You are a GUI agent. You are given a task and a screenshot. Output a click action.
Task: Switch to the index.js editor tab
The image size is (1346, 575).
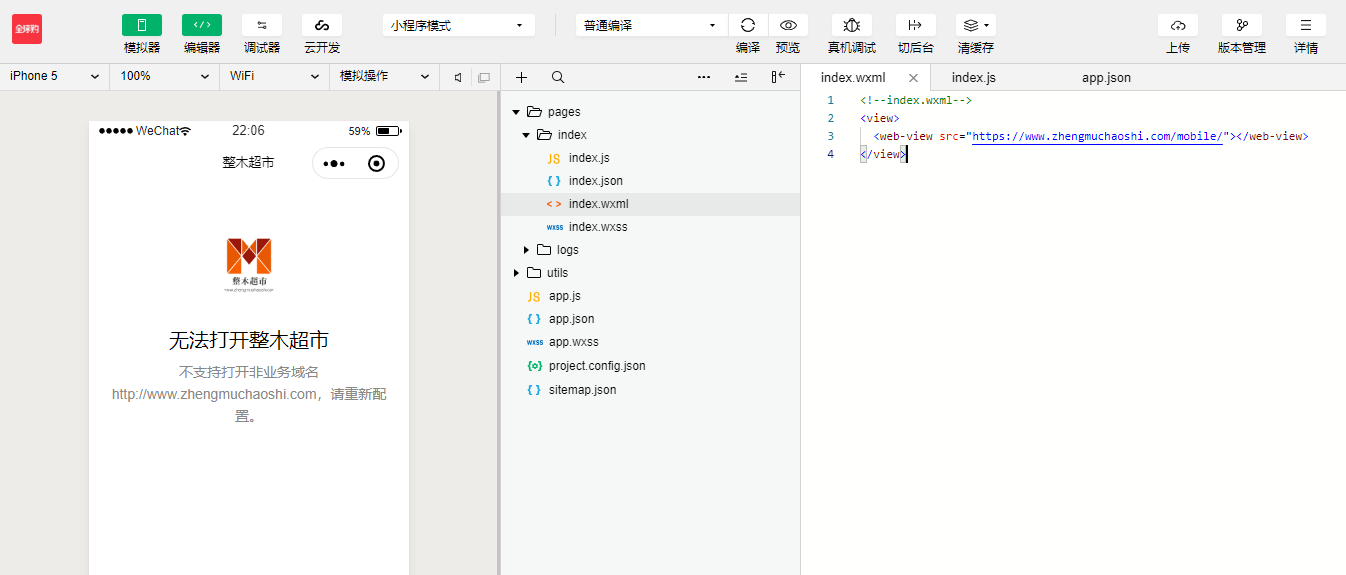974,77
